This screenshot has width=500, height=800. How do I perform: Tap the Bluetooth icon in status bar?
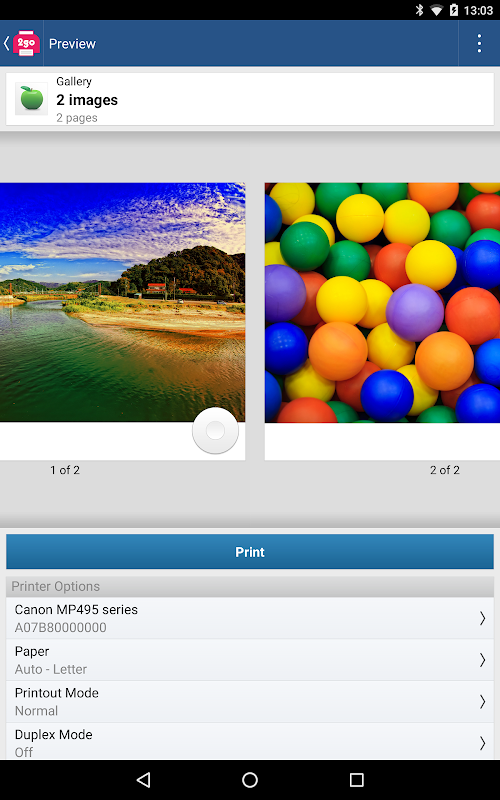click(419, 10)
